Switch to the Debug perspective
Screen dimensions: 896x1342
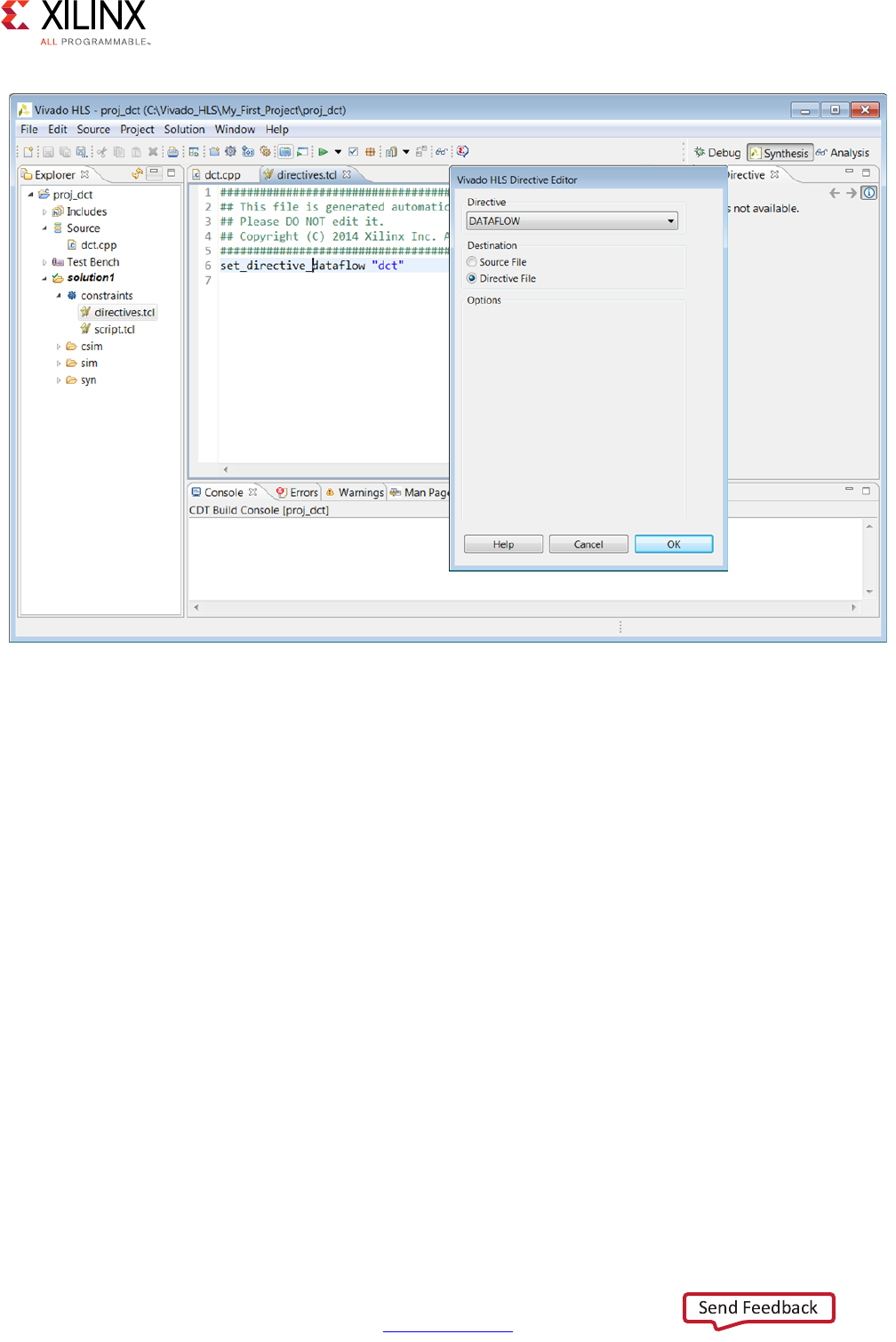[x=717, y=153]
